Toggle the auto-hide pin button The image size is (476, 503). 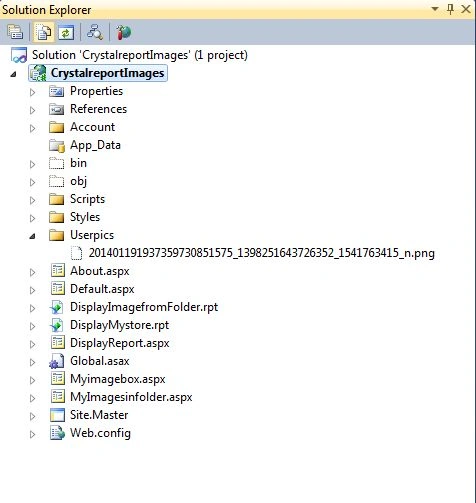[450, 9]
